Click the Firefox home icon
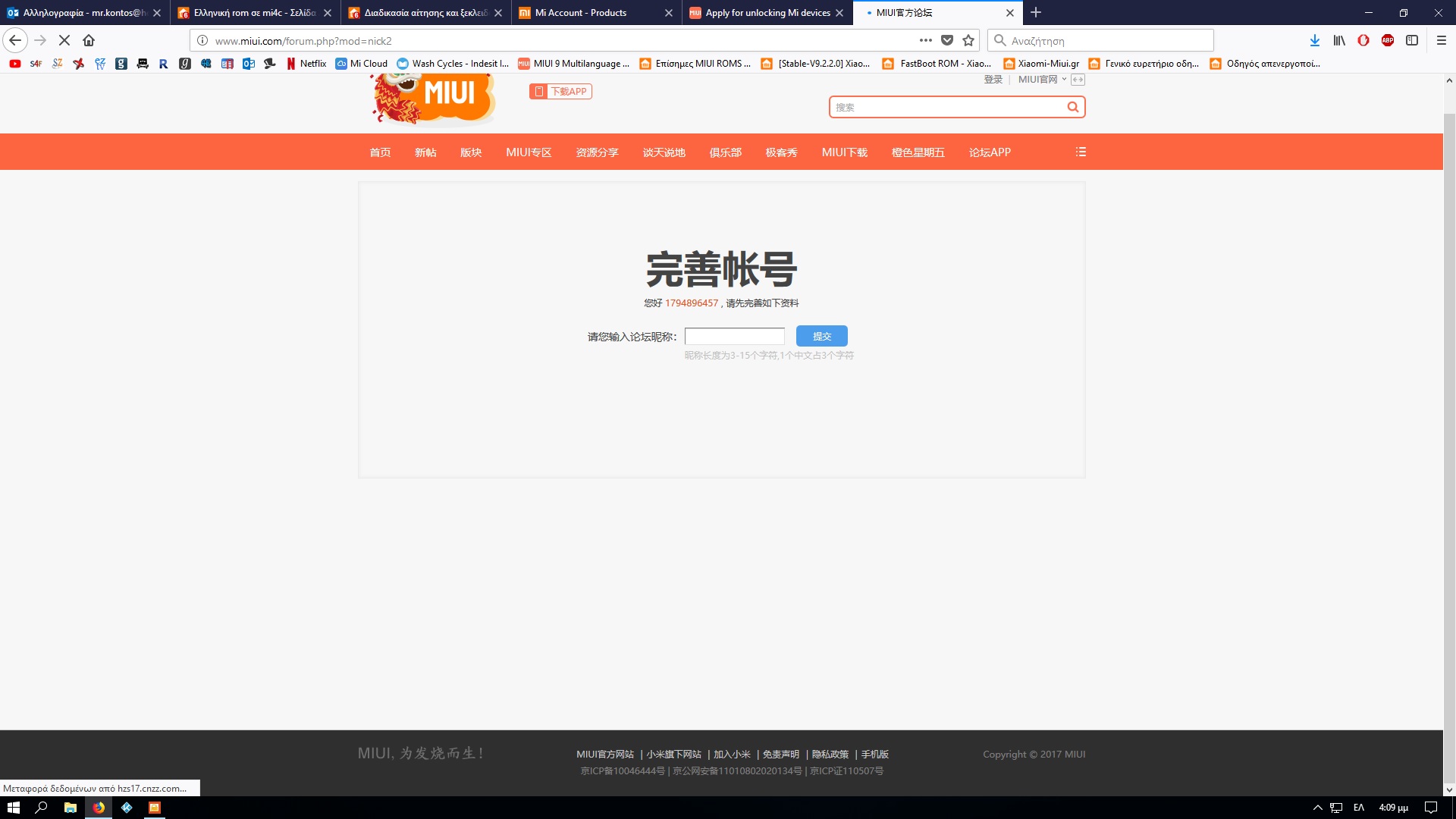Image resolution: width=1456 pixels, height=819 pixels. [89, 41]
